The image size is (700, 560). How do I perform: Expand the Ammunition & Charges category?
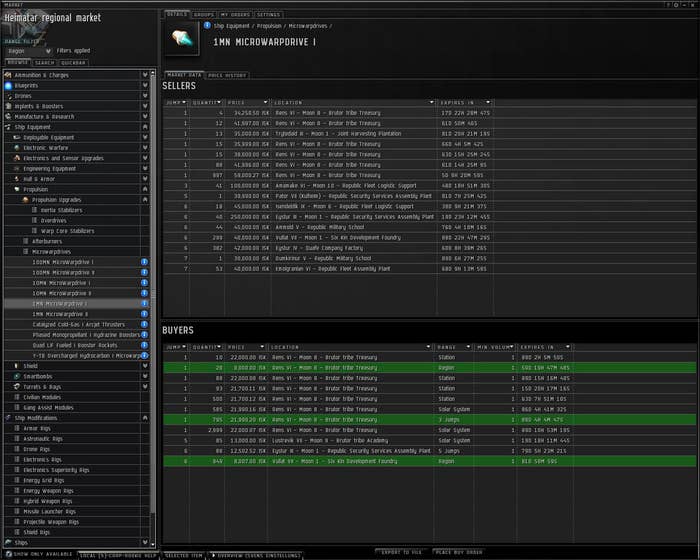point(145,75)
